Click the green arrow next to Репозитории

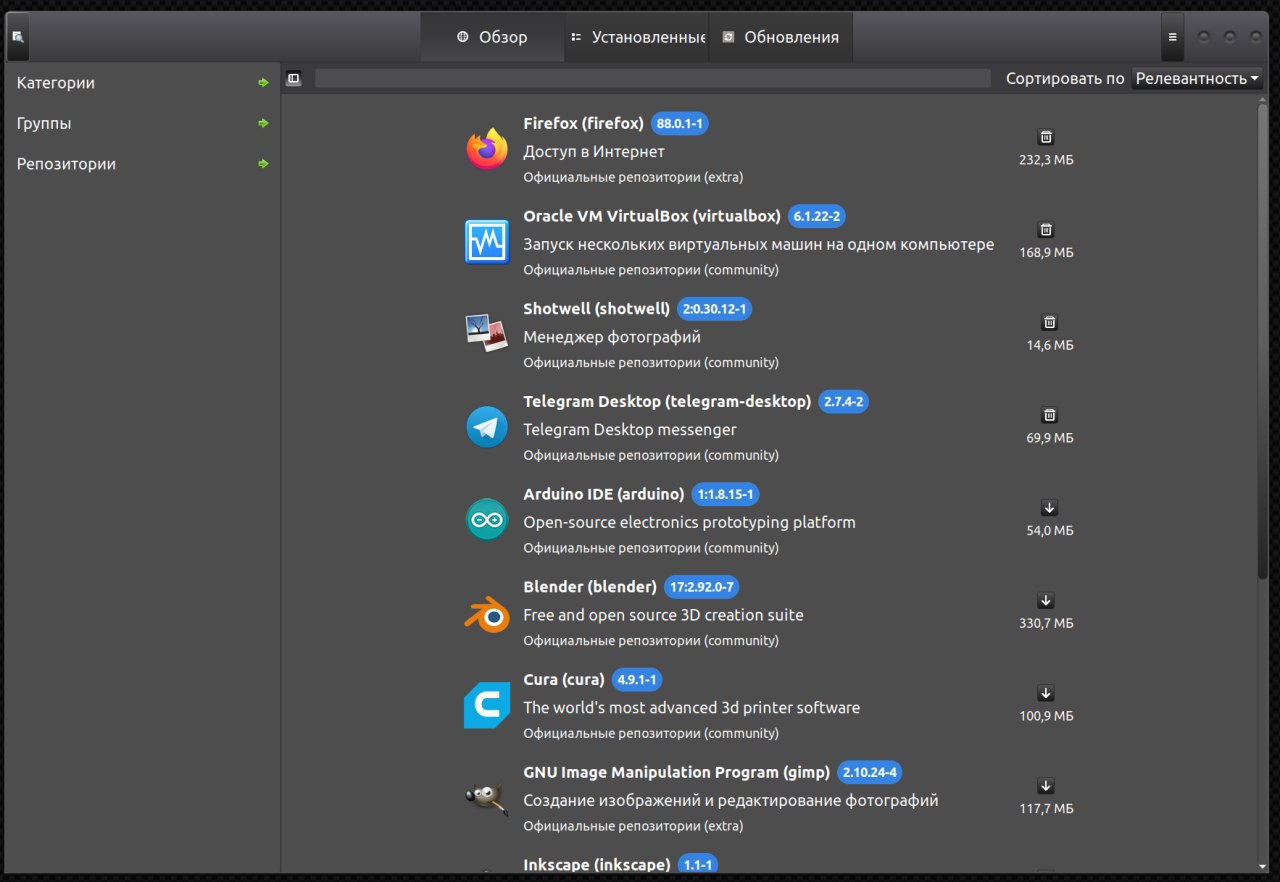coord(263,164)
